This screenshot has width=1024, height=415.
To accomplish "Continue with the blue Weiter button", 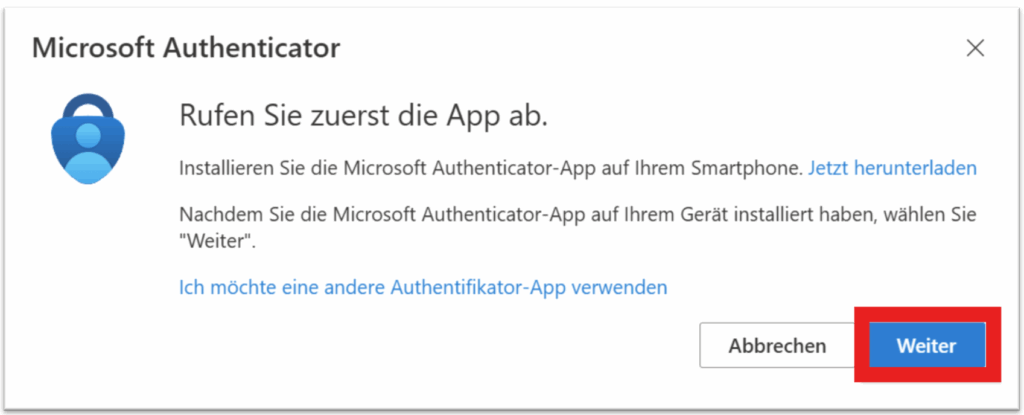I will click(926, 346).
